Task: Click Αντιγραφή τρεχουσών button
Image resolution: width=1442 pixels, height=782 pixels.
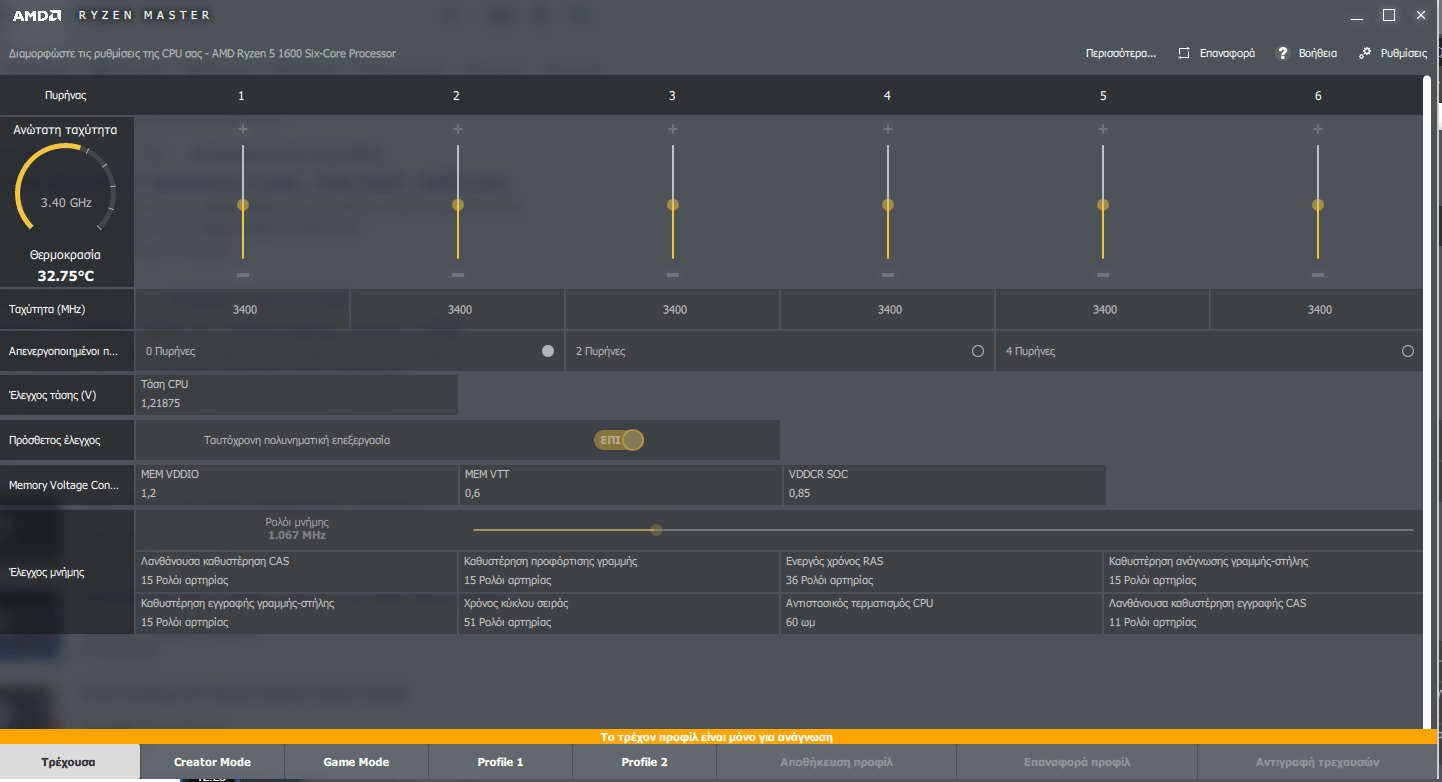Action: coord(1317,762)
